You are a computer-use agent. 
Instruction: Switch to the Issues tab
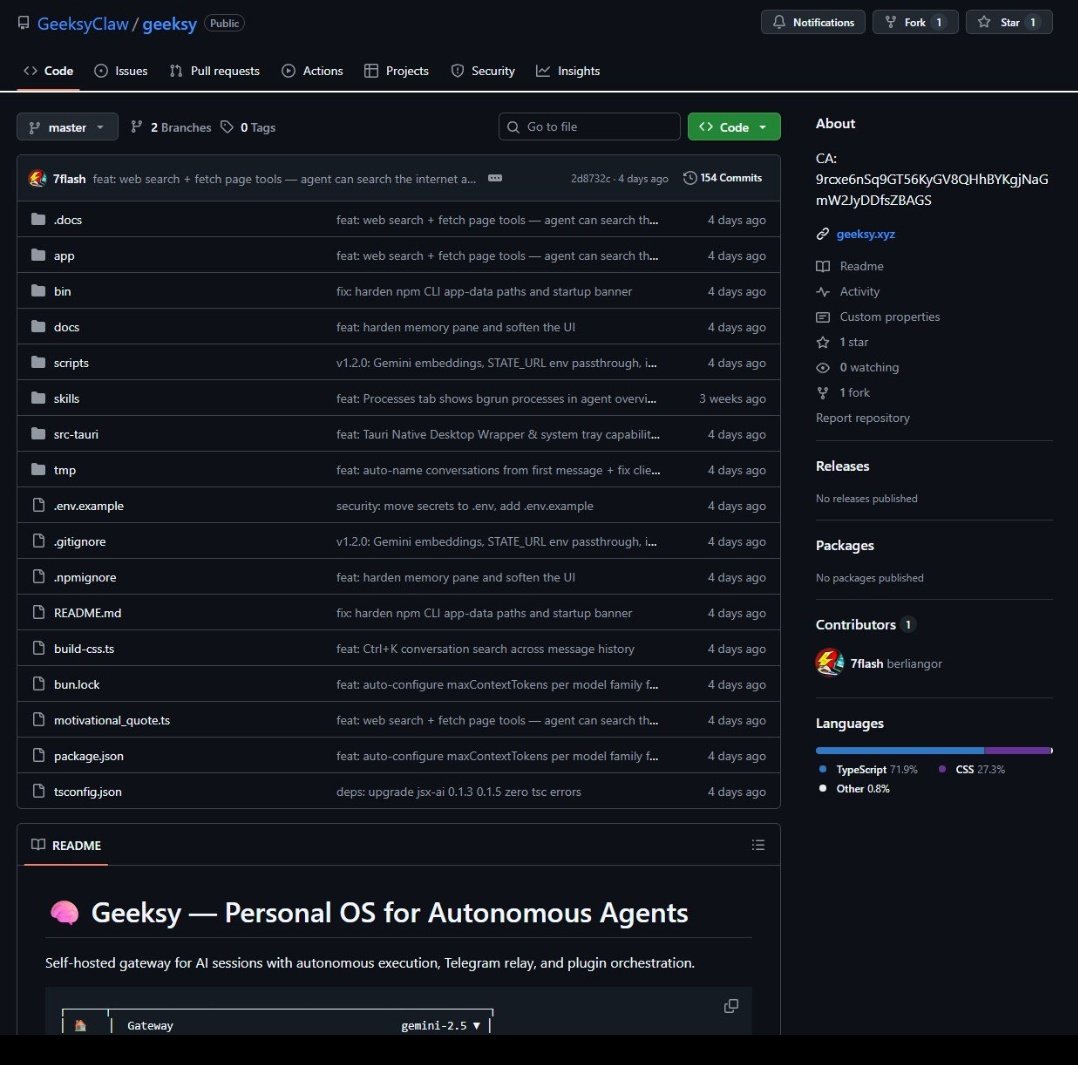click(121, 71)
